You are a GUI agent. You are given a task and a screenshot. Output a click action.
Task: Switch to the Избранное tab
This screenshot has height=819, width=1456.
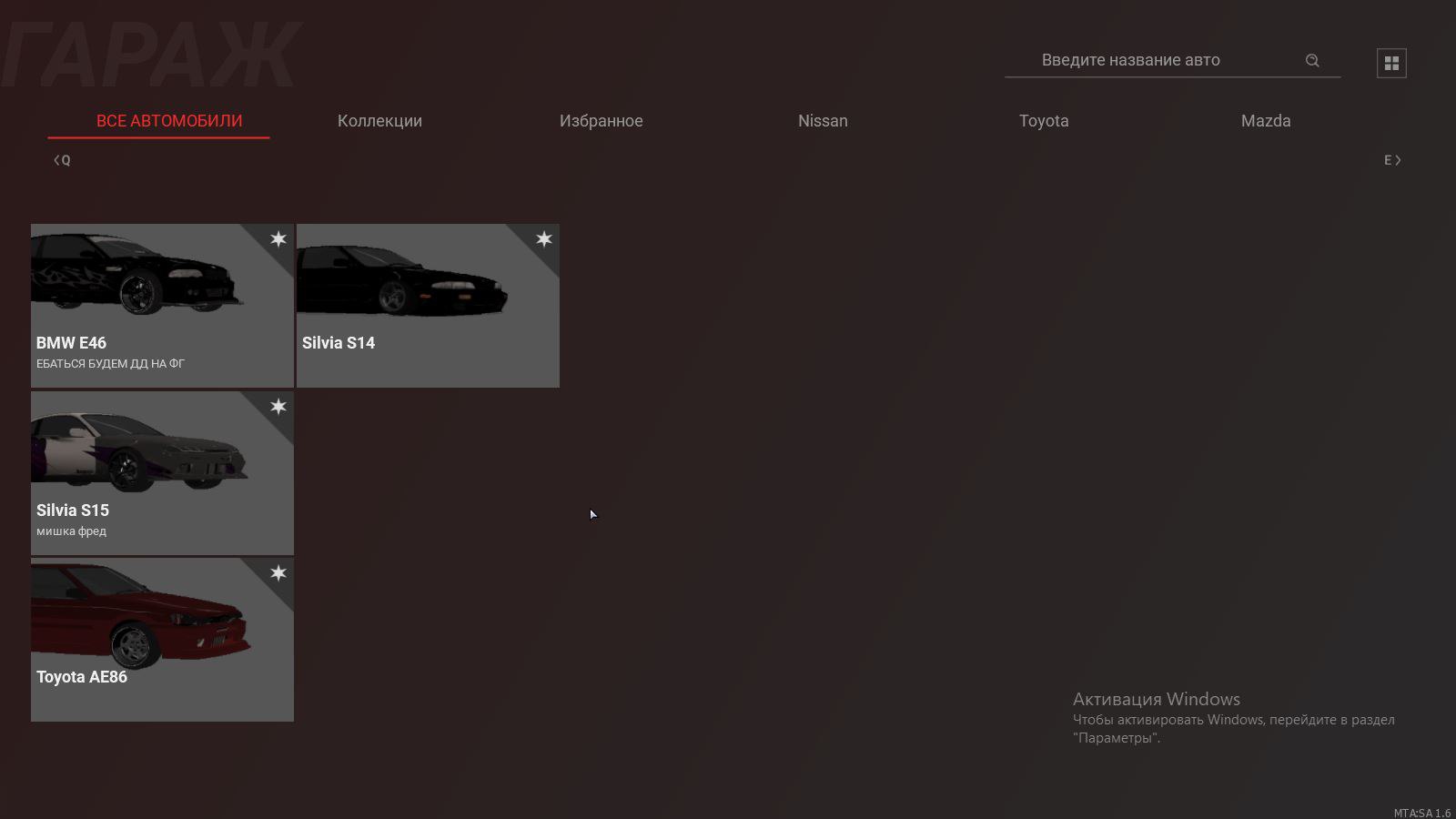(x=602, y=121)
